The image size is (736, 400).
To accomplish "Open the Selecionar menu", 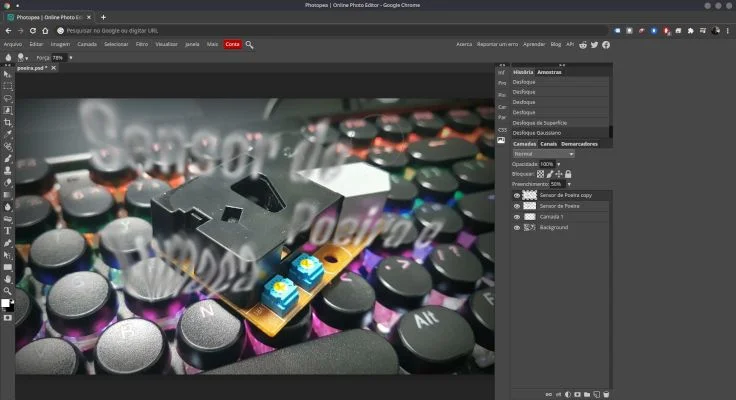I will point(116,44).
